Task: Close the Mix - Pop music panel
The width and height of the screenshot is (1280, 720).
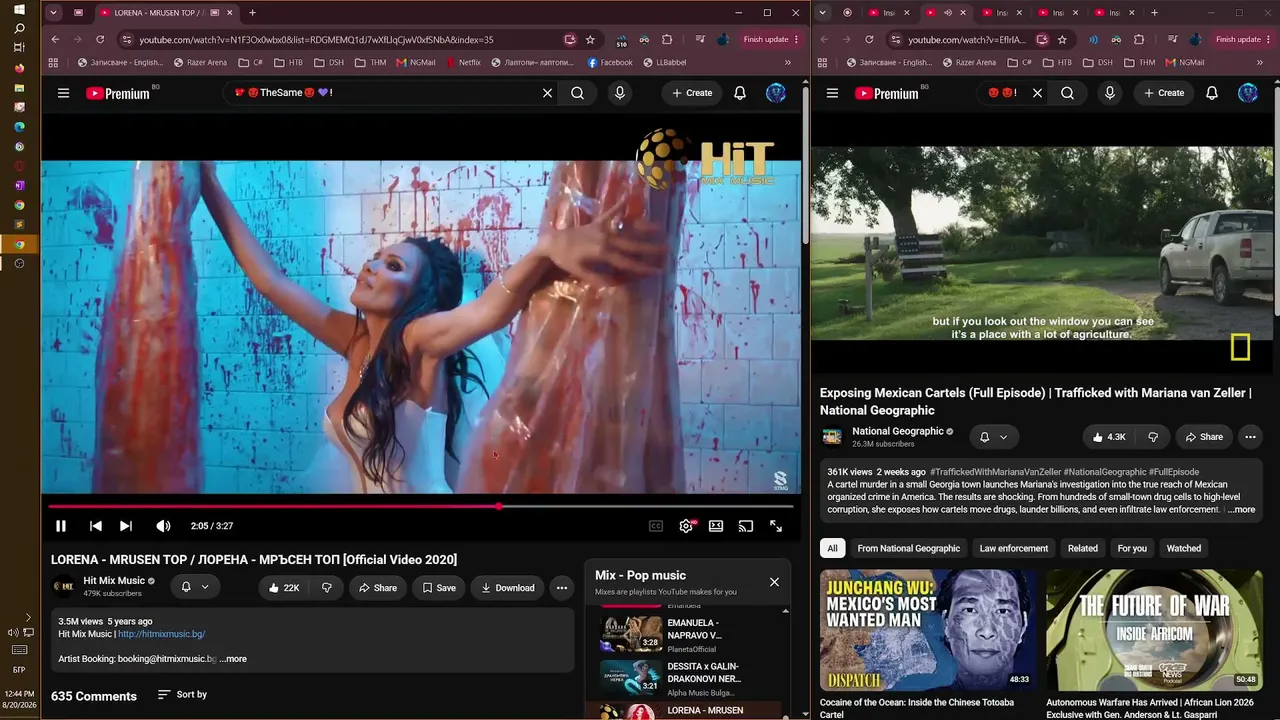Action: tap(774, 582)
